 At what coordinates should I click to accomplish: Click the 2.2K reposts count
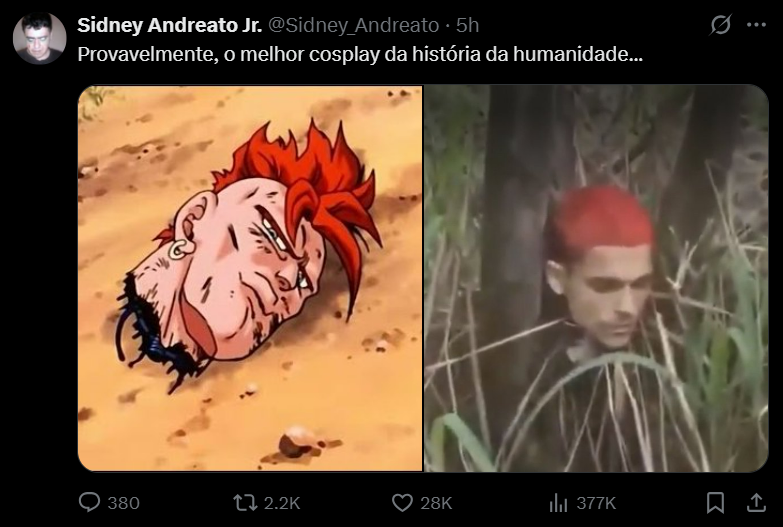click(x=282, y=503)
